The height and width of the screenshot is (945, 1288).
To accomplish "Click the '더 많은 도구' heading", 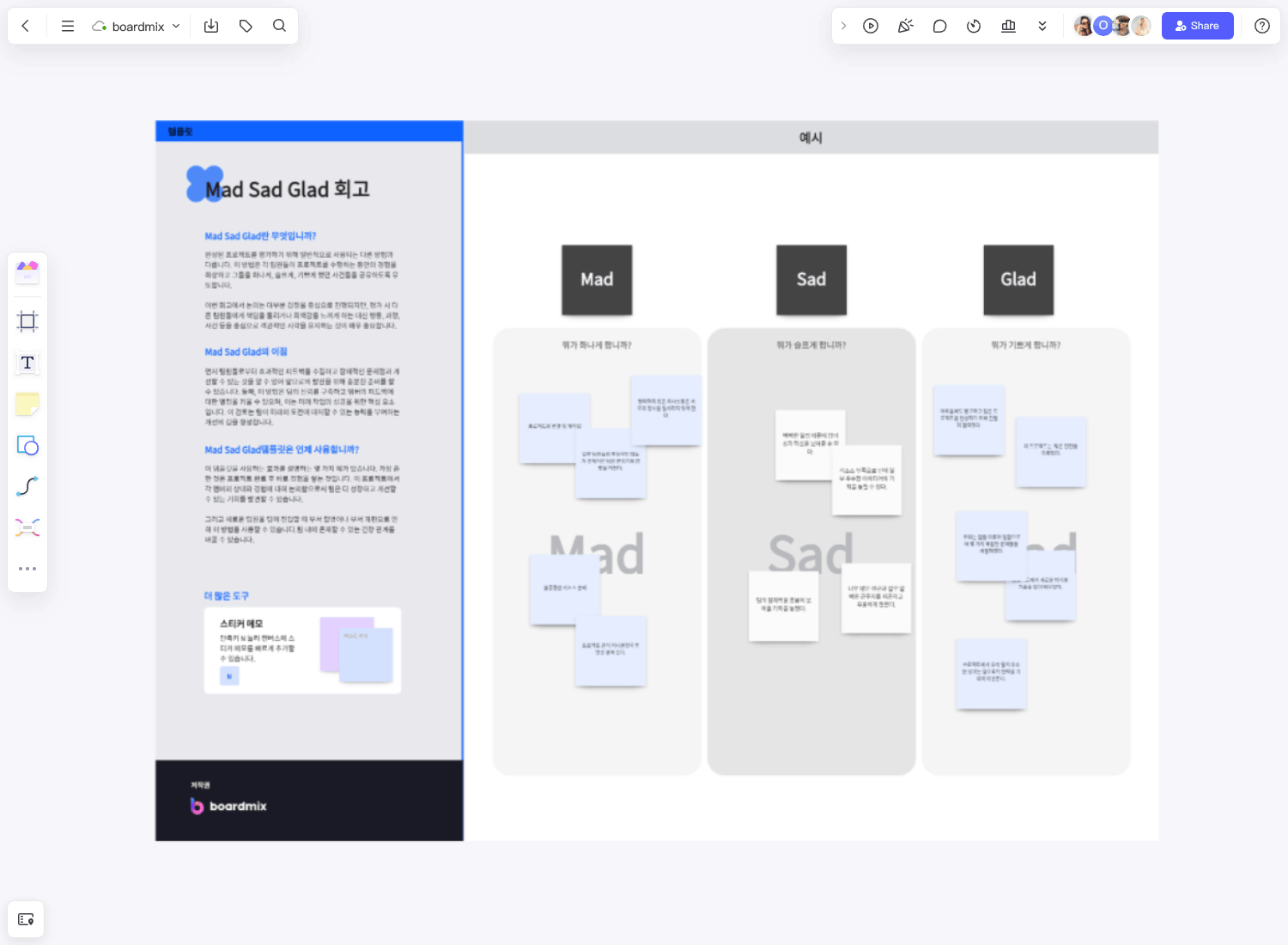I will pyautogui.click(x=227, y=595).
